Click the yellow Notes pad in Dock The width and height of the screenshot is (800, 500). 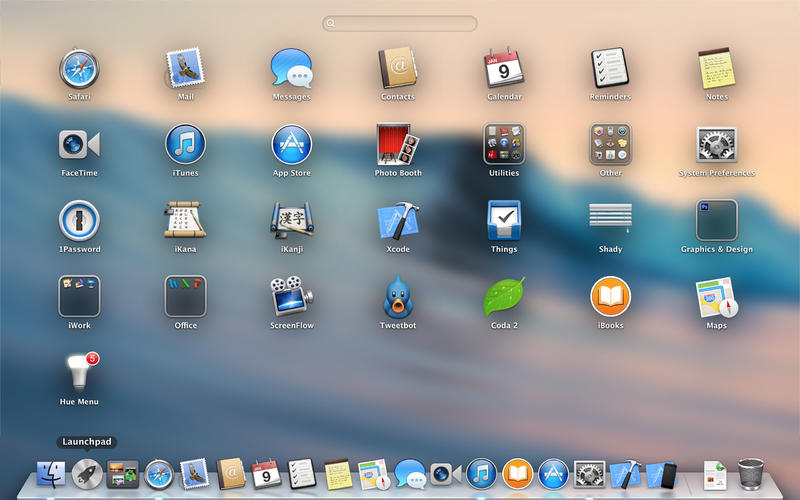338,474
